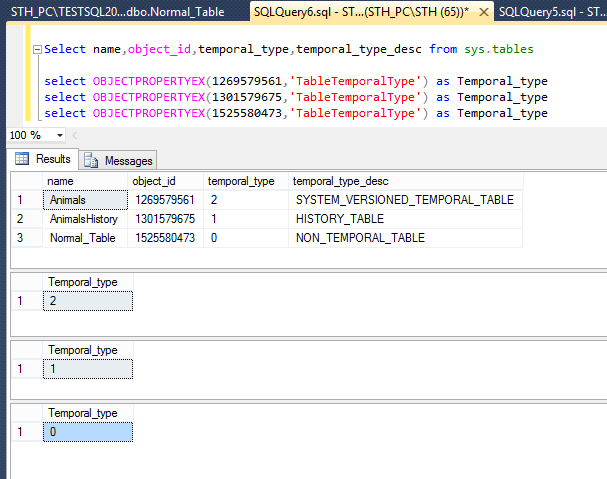Select the result cell containing 1 in third grid
This screenshot has height=479, width=607.
coord(88,369)
